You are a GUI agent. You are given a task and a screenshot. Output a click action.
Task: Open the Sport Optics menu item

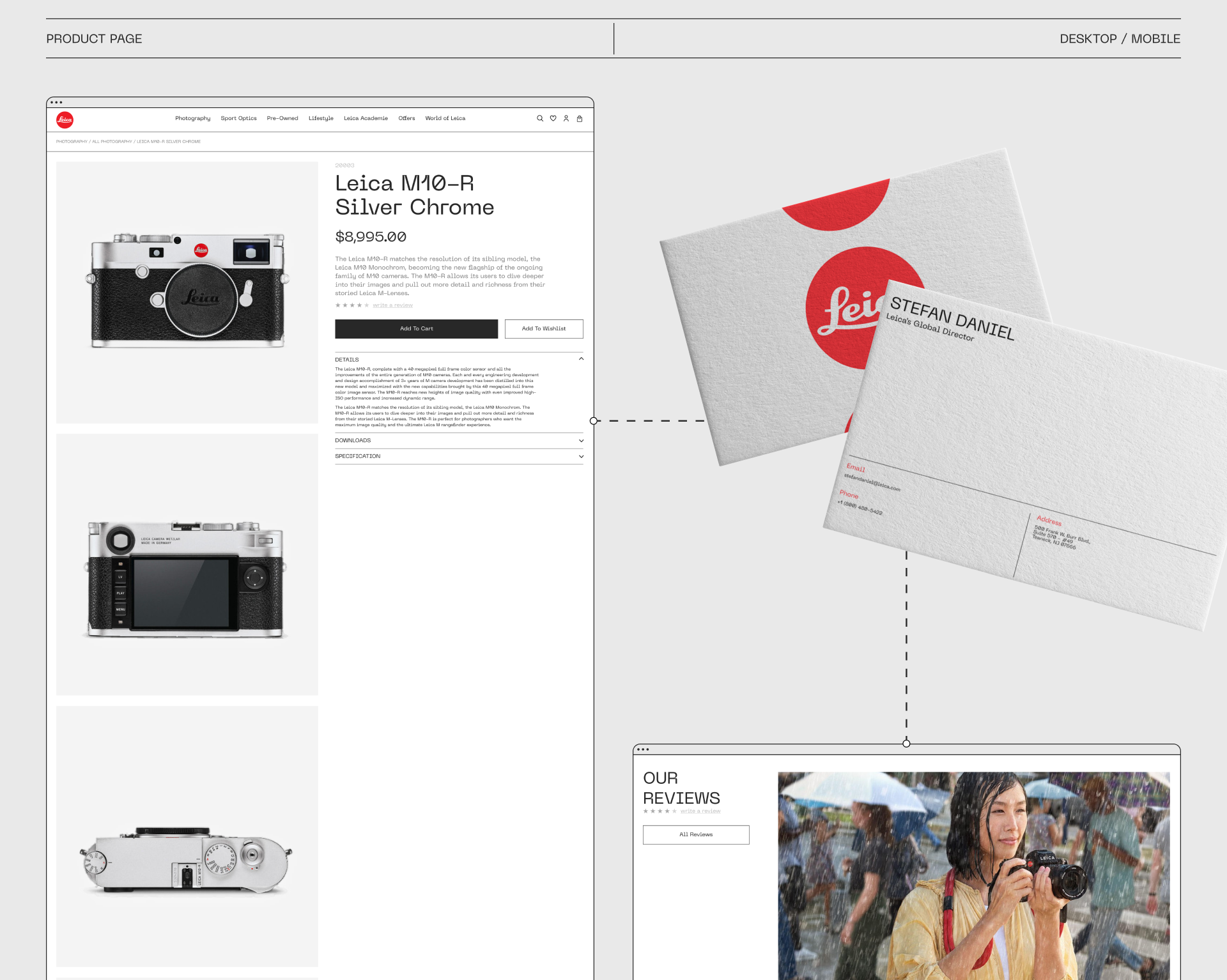point(238,118)
